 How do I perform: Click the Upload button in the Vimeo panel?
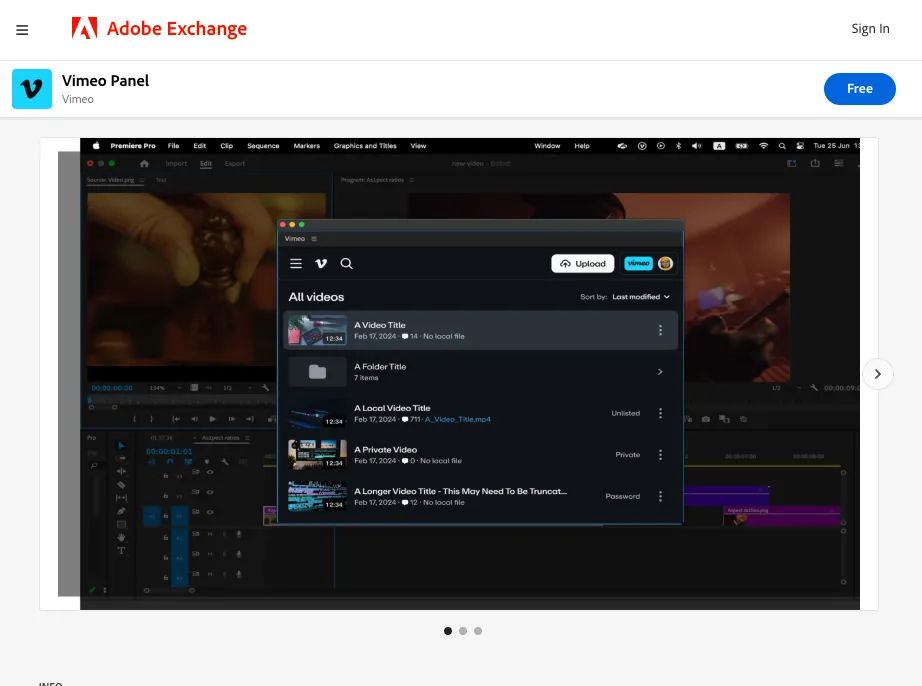coord(582,263)
